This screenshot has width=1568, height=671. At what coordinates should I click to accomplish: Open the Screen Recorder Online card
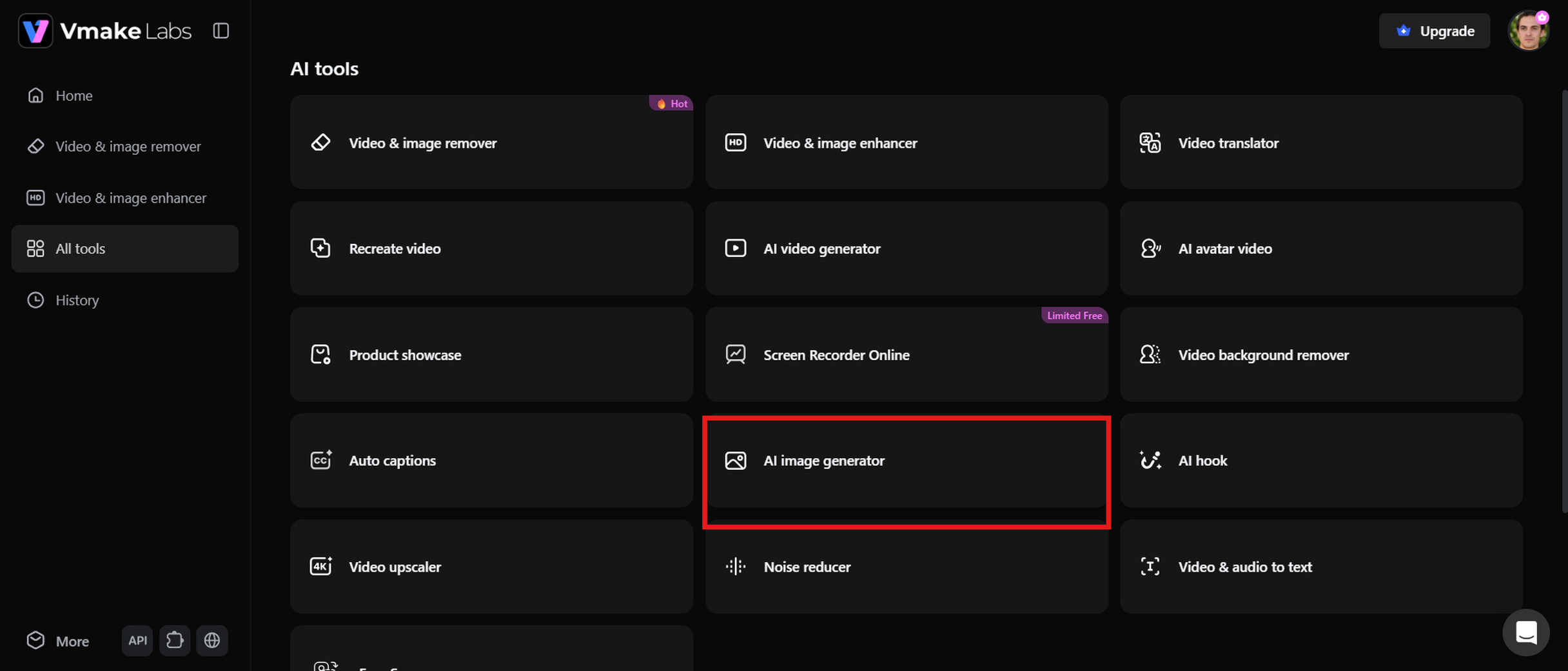906,354
